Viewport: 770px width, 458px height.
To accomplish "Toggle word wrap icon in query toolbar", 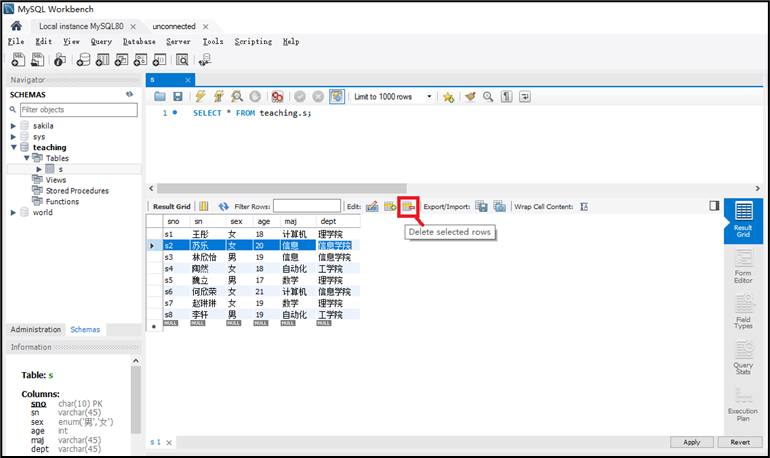I will pyautogui.click(x=524, y=97).
